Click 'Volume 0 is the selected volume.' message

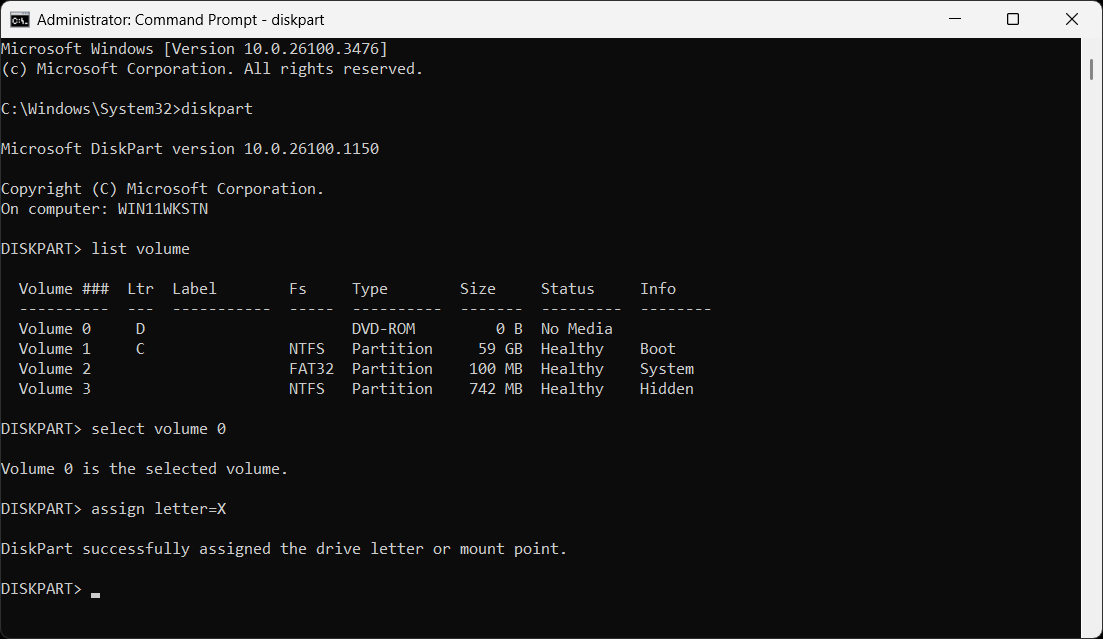click(145, 469)
